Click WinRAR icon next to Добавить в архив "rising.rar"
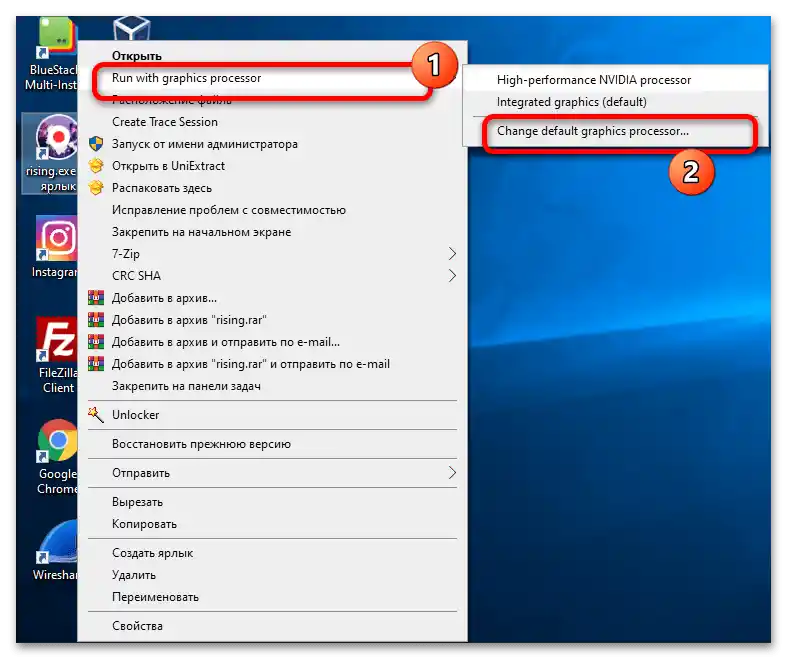 pyautogui.click(x=96, y=320)
